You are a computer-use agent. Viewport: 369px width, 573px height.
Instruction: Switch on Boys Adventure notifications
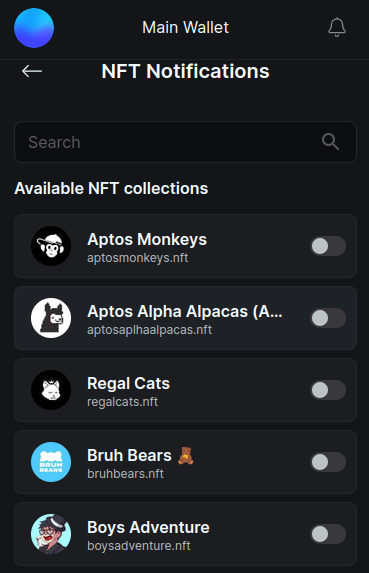[x=328, y=534]
